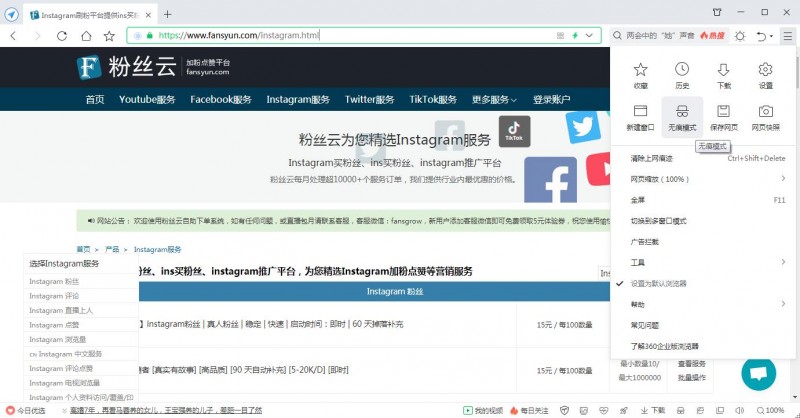Switch to the Instagram browser tab
This screenshot has height=418, width=800.
coord(90,15)
